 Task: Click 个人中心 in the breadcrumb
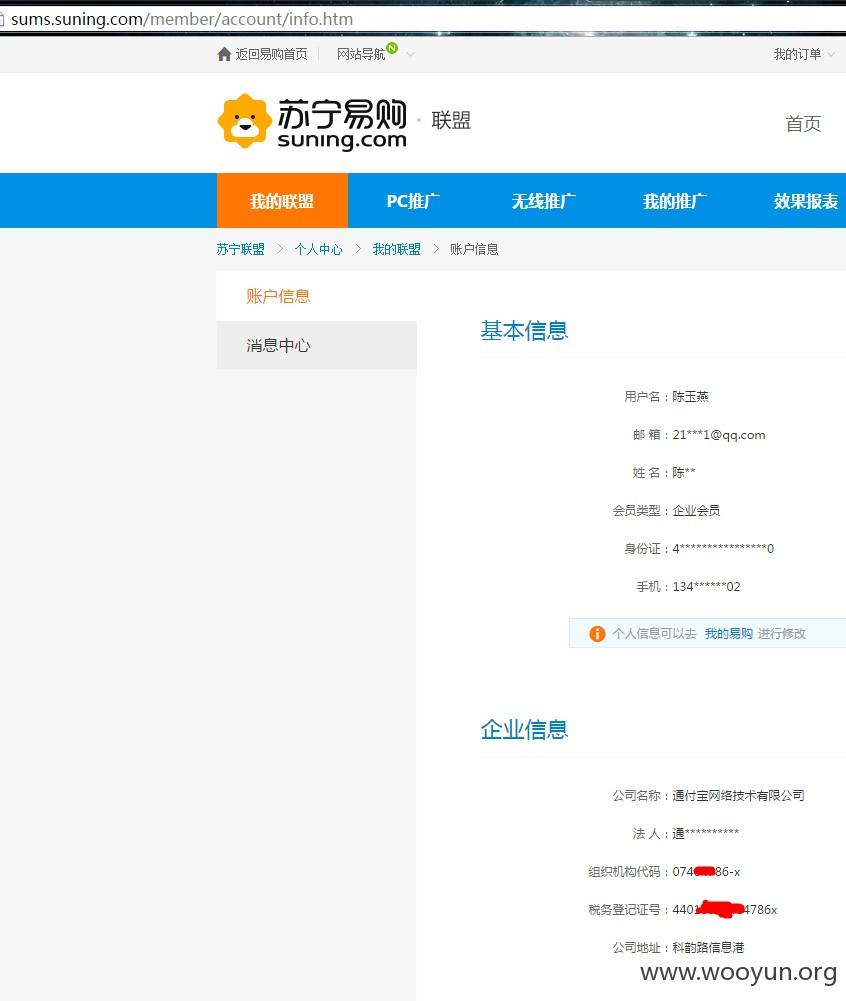319,249
